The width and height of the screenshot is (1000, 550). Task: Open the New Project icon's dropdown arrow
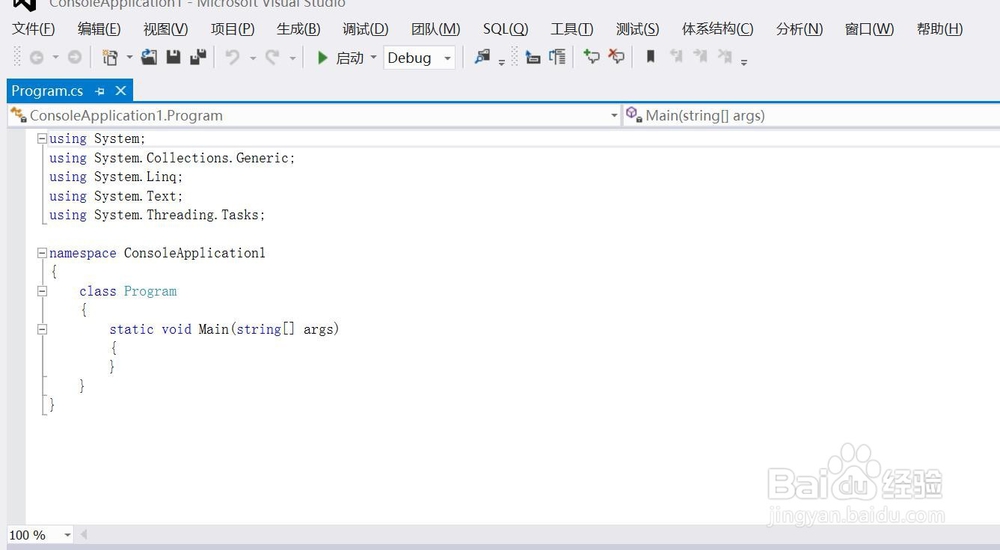click(129, 57)
